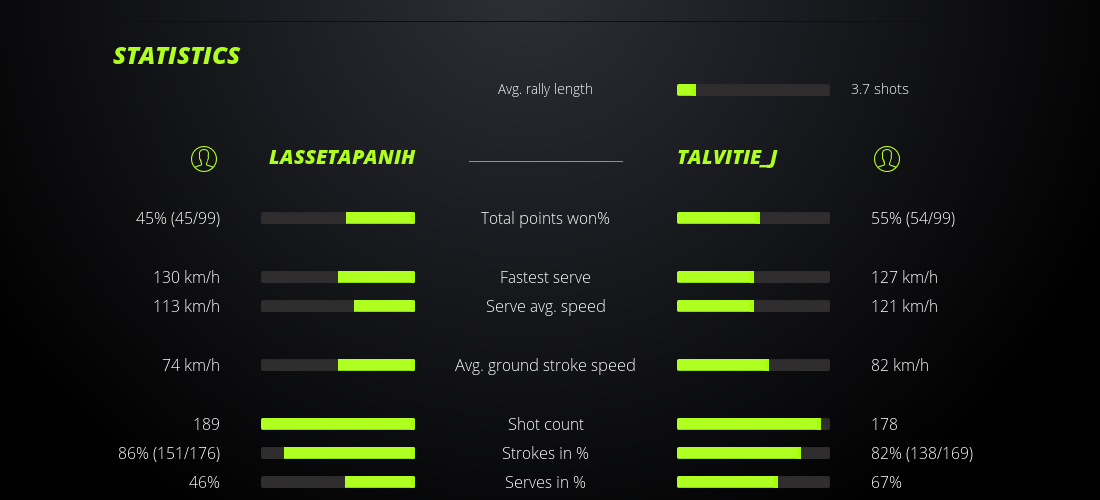This screenshot has height=500, width=1100.
Task: Click TALVITIE_J's Total points won bar
Action: pyautogui.click(x=753, y=218)
